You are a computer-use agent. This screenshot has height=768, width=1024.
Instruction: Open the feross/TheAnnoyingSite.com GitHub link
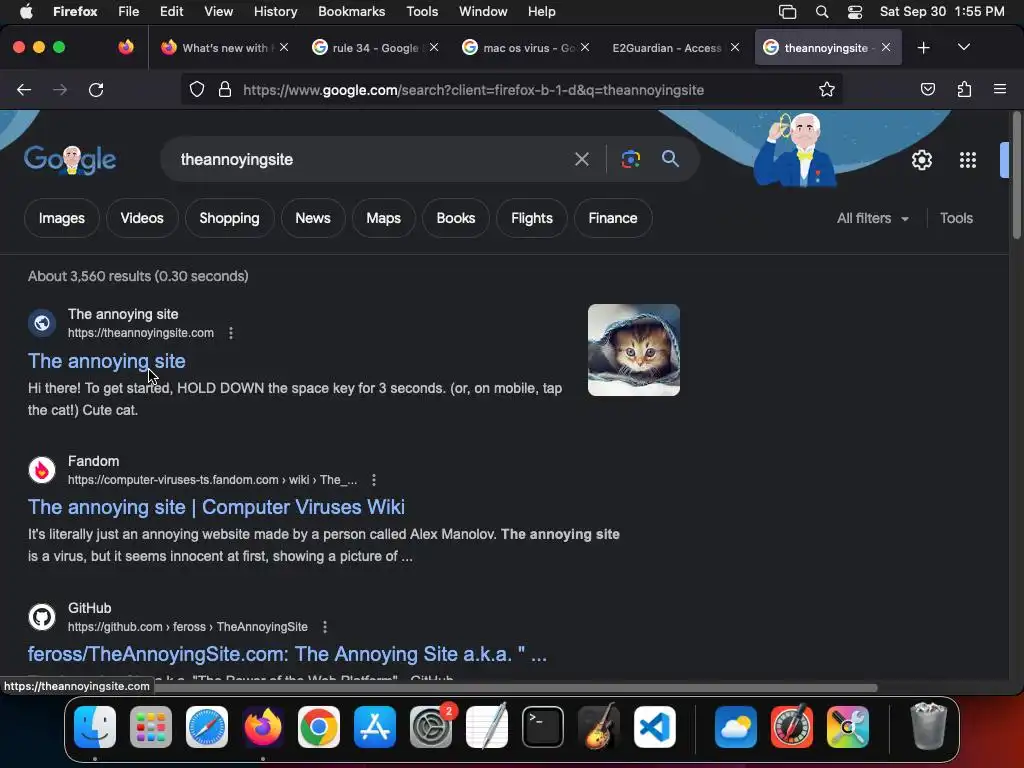pyautogui.click(x=287, y=654)
